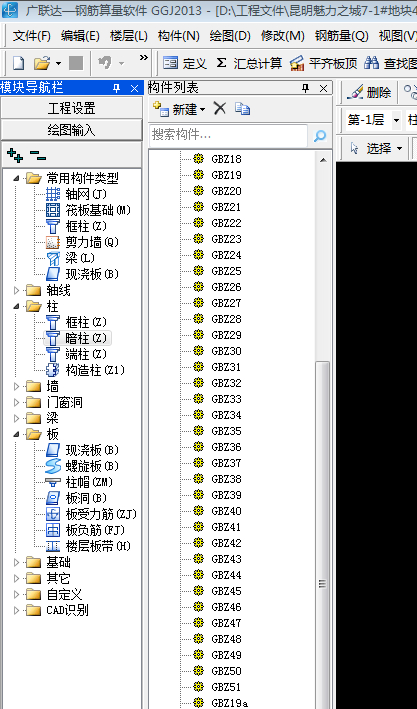Viewport: 417px width, 709px height.
Task: Click the search magnifier icon
Action: [x=320, y=135]
